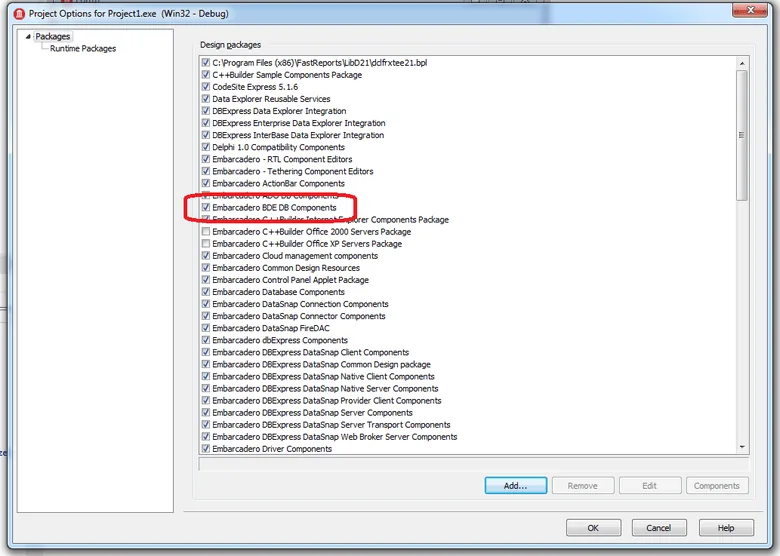Viewport: 780px width, 556px height.
Task: Click the Remove button
Action: 583,486
